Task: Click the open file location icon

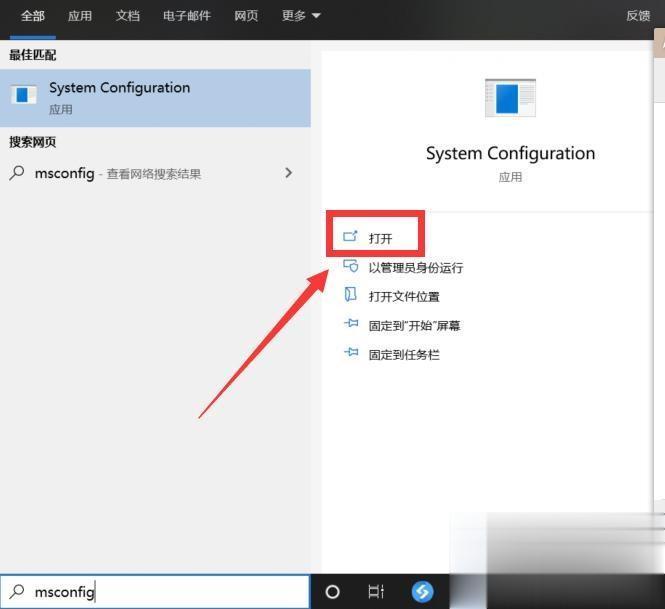Action: 350,294
